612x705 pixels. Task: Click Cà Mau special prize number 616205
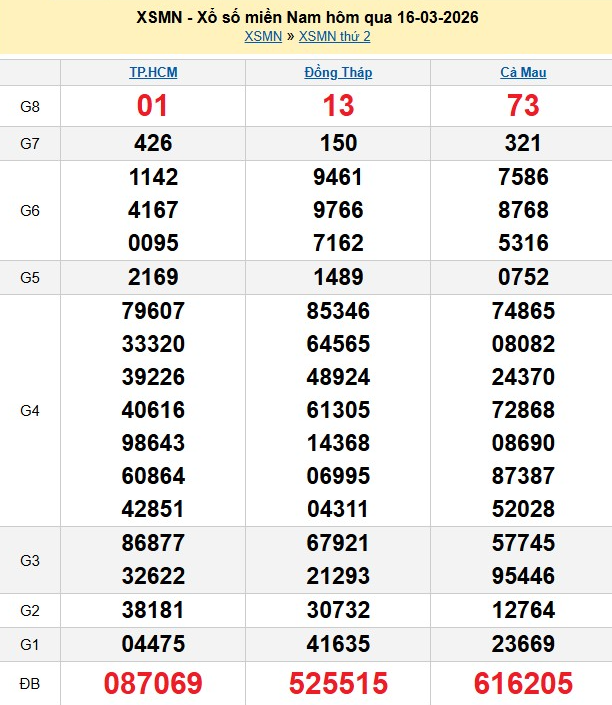click(523, 683)
